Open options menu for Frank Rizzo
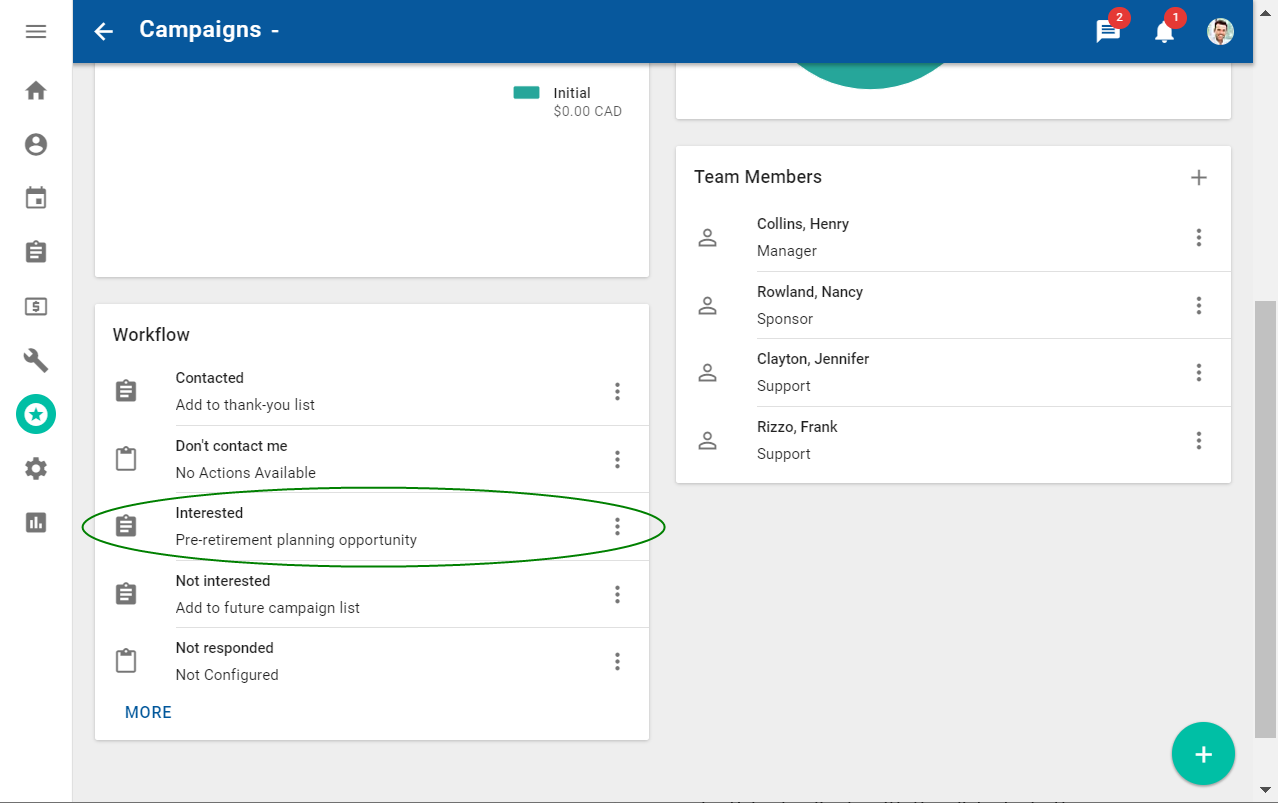This screenshot has height=803, width=1278. [1198, 440]
